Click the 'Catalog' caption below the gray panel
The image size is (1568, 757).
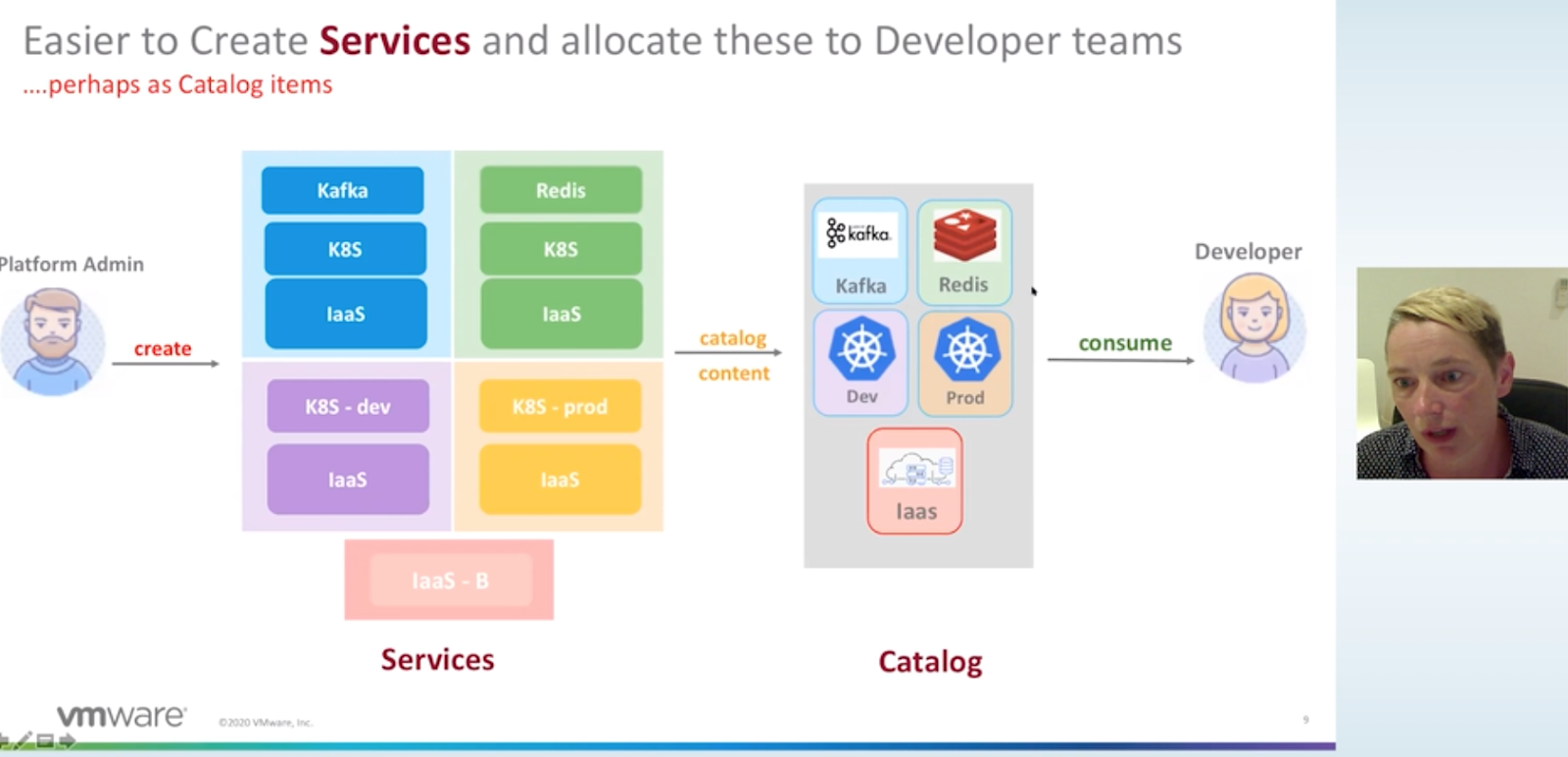[x=930, y=662]
